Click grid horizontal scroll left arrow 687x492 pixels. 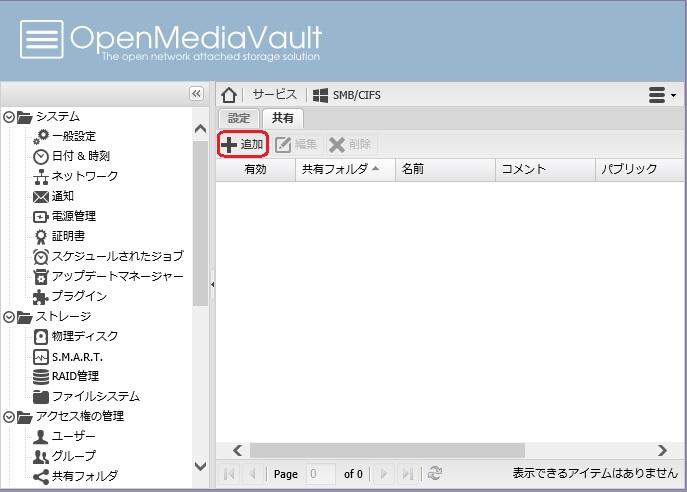(x=237, y=450)
